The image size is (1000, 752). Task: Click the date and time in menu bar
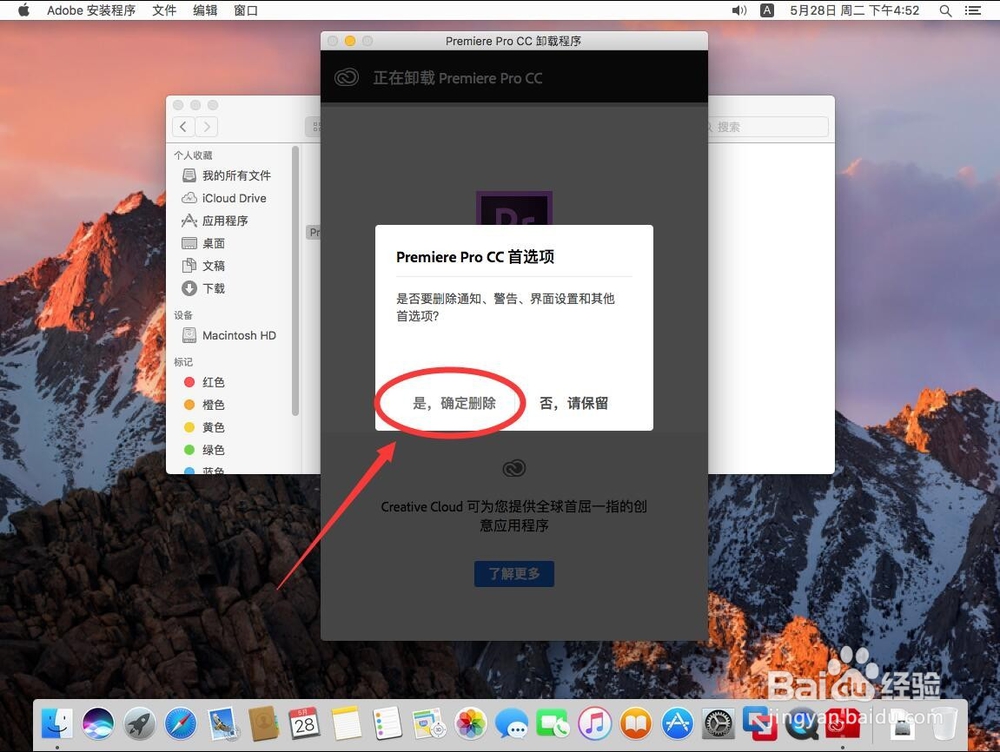(855, 10)
